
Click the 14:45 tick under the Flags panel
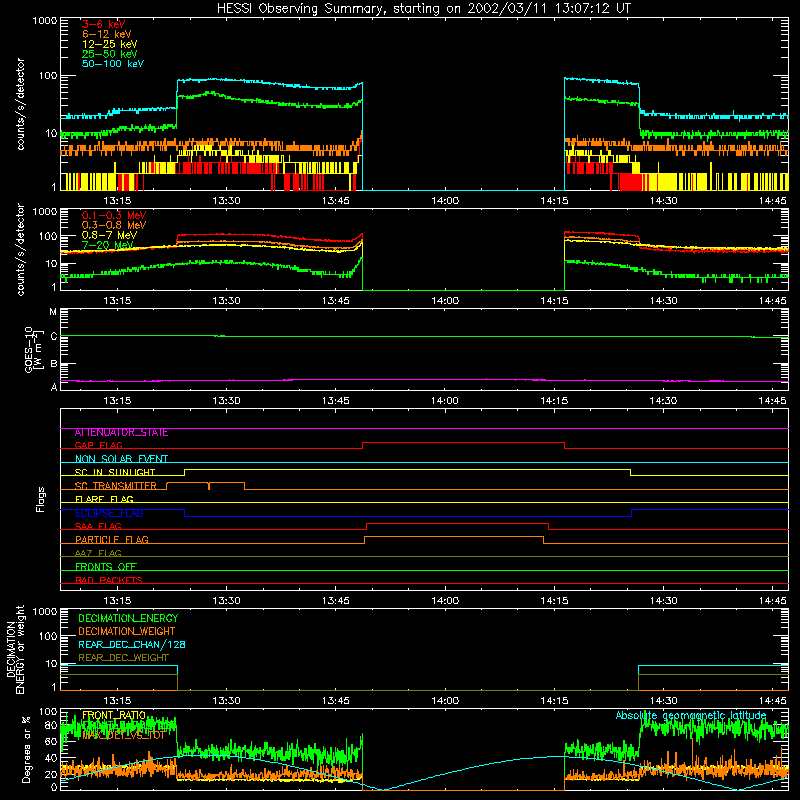[772, 601]
